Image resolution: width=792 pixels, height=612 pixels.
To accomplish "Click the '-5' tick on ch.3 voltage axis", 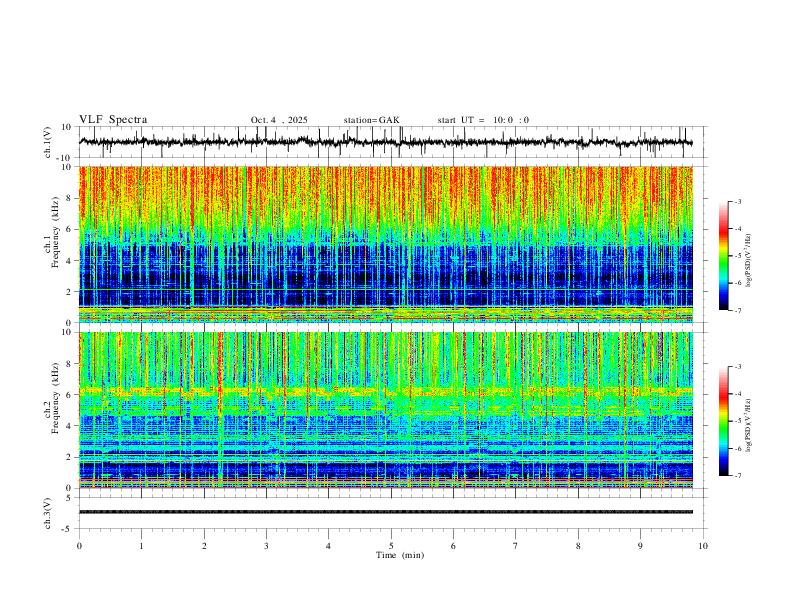I will point(68,529).
